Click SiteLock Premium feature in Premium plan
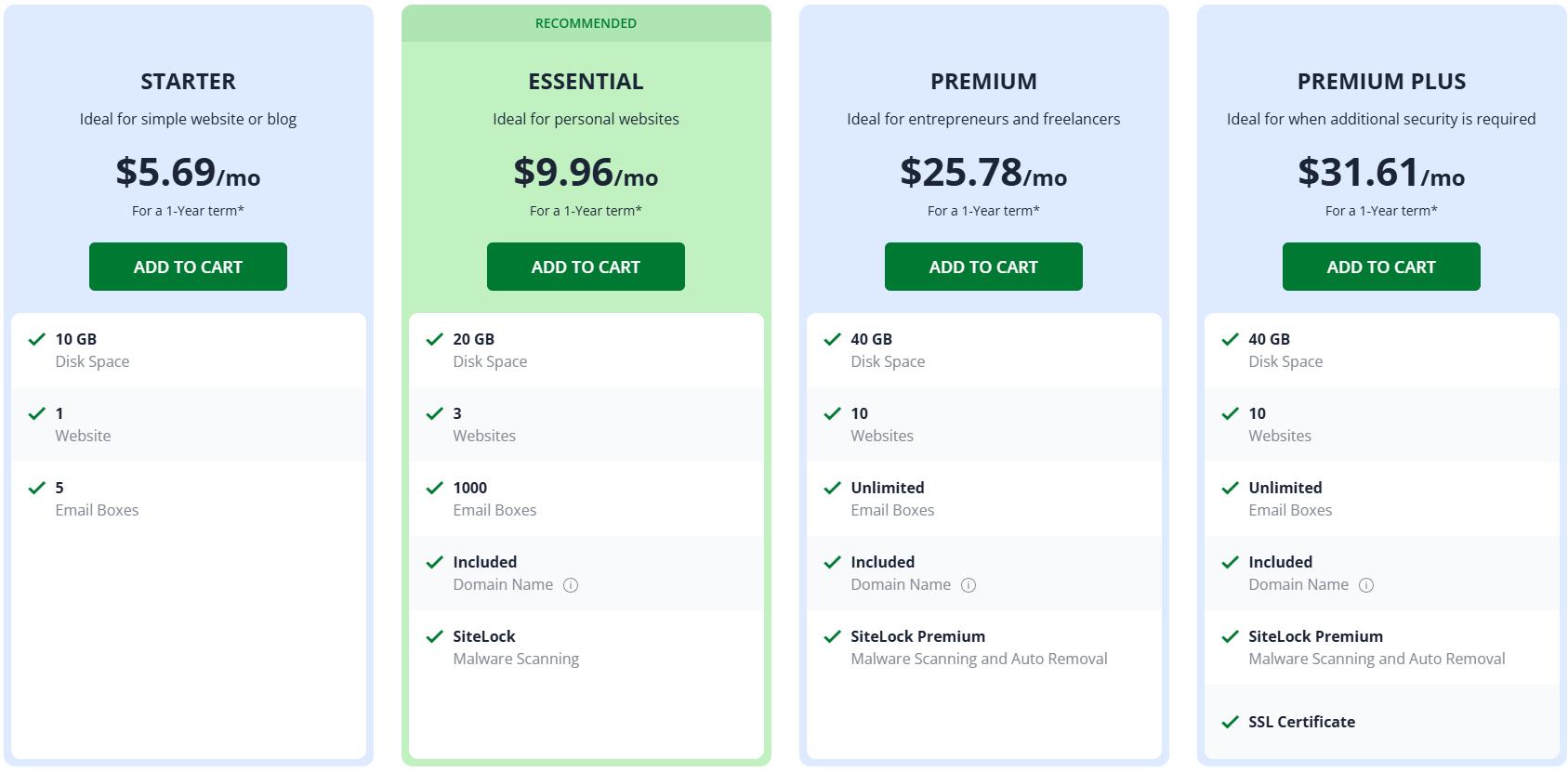The width and height of the screenshot is (1568, 771). [917, 636]
